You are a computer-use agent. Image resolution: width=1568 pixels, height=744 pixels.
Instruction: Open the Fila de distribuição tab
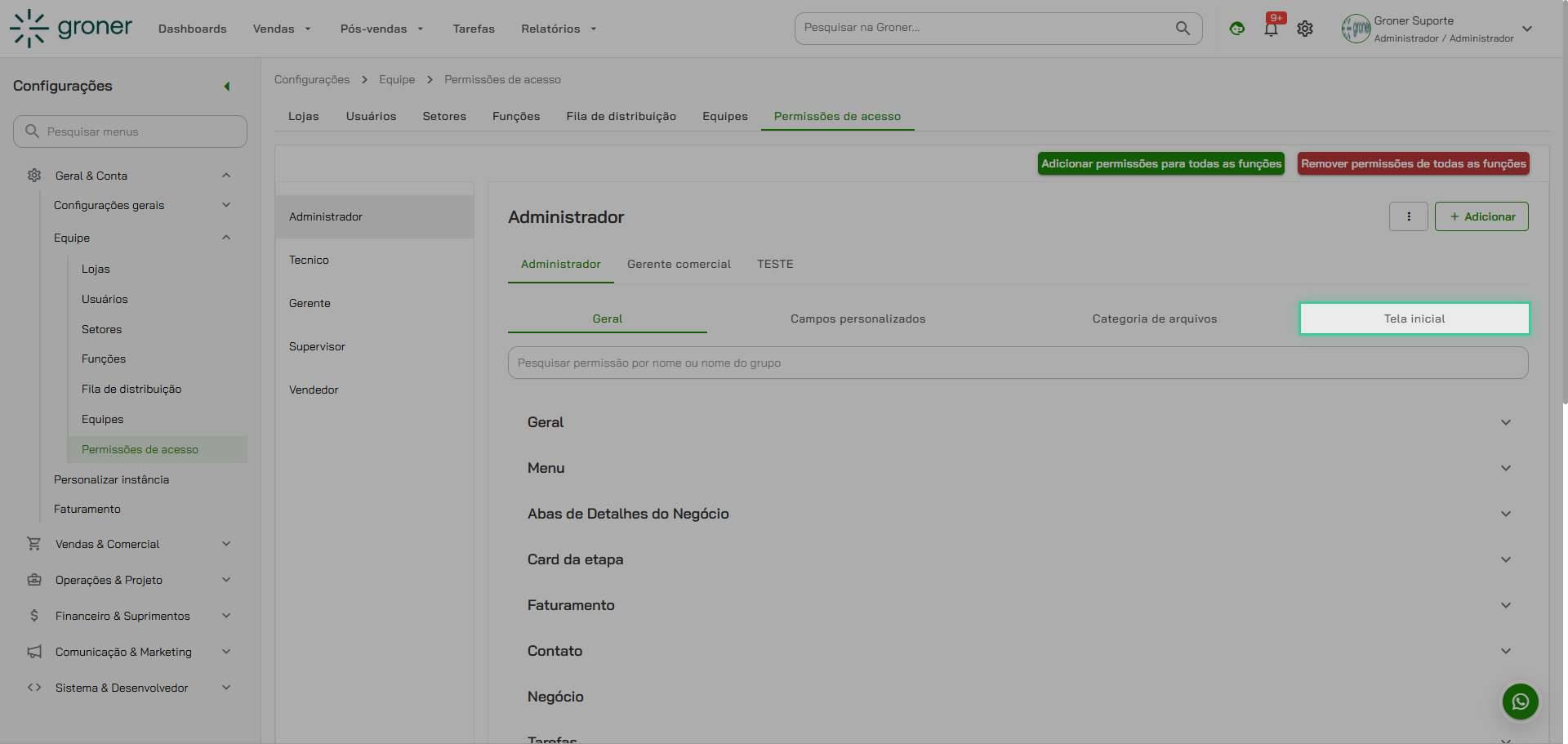point(621,116)
